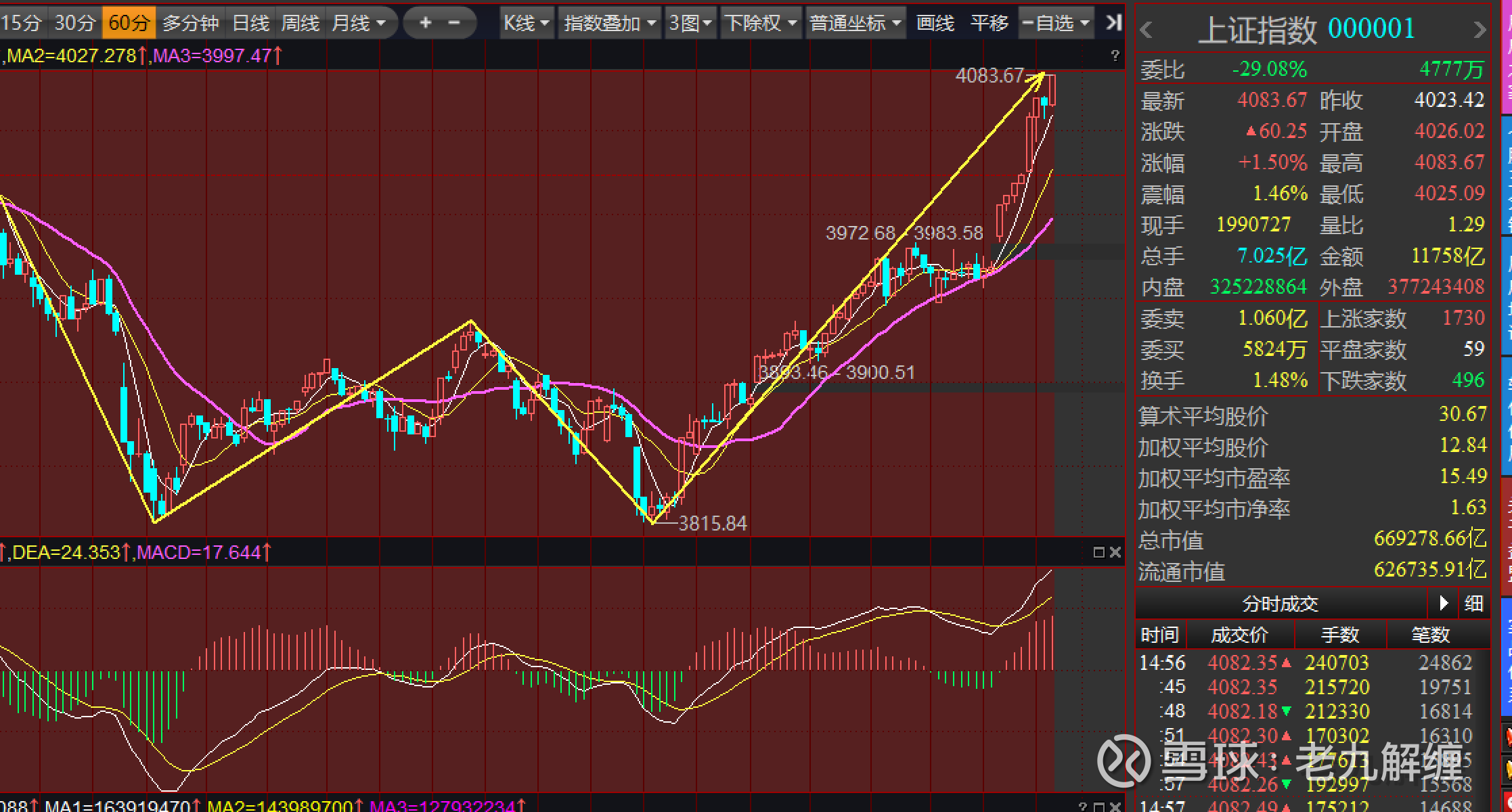Click the 3893.46 - 3900.51 chart label
Viewport: 1512px width, 812px height.
coord(837,372)
